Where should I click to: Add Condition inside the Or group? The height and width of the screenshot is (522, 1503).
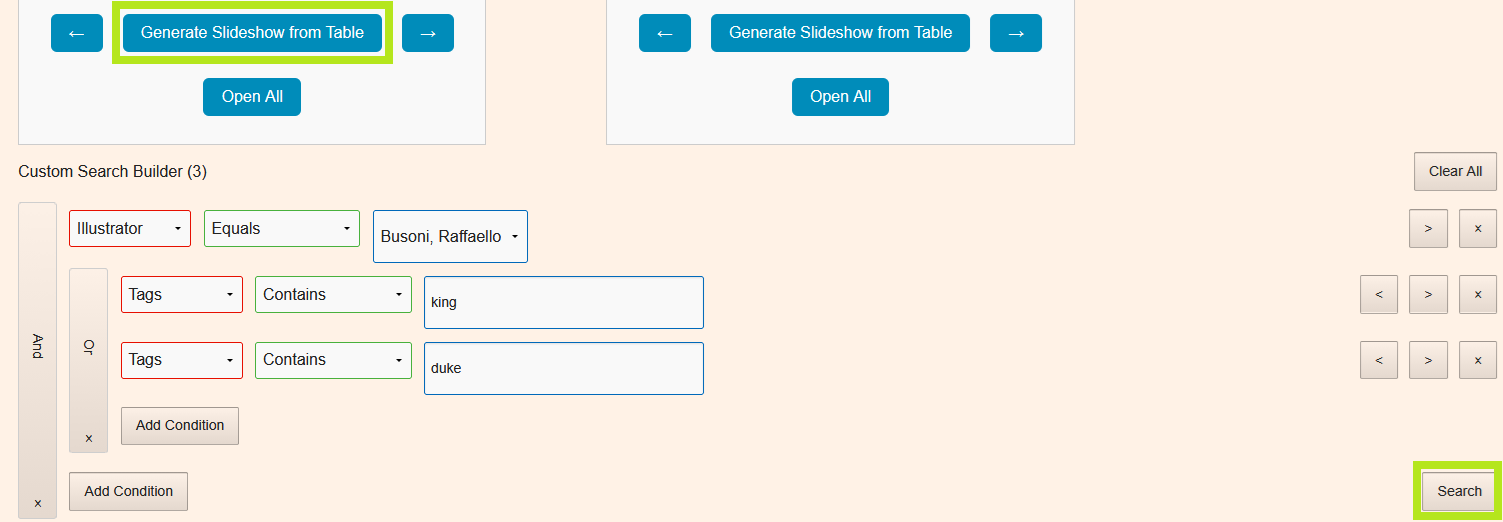tap(180, 425)
